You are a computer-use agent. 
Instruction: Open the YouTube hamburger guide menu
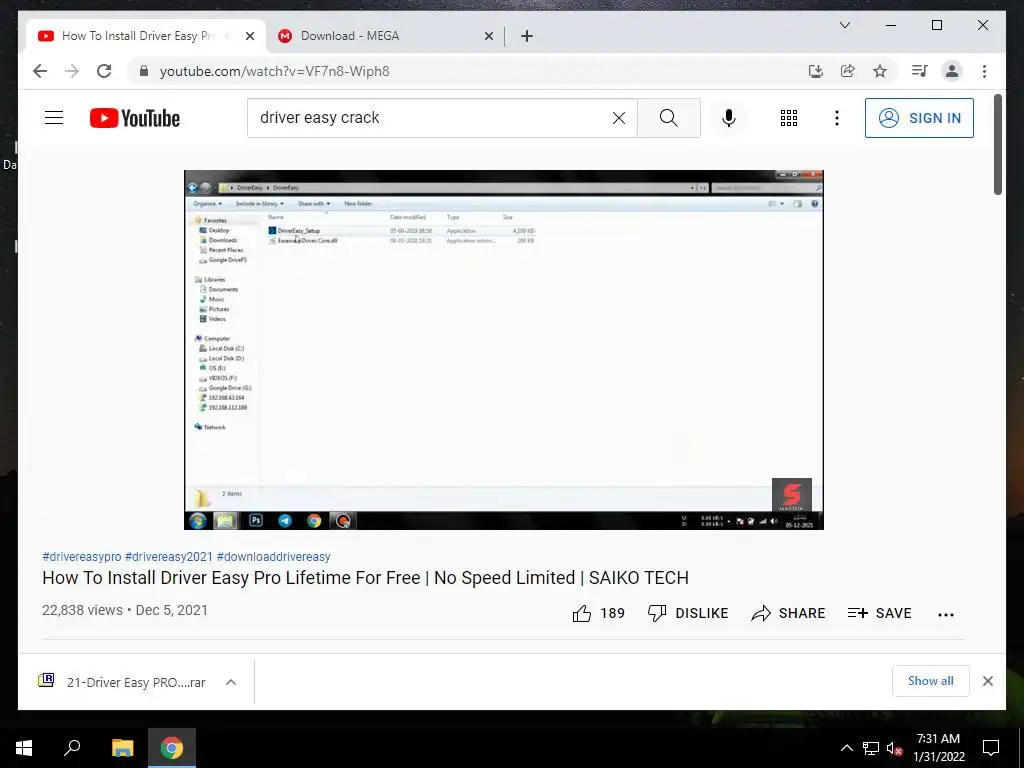click(x=54, y=118)
